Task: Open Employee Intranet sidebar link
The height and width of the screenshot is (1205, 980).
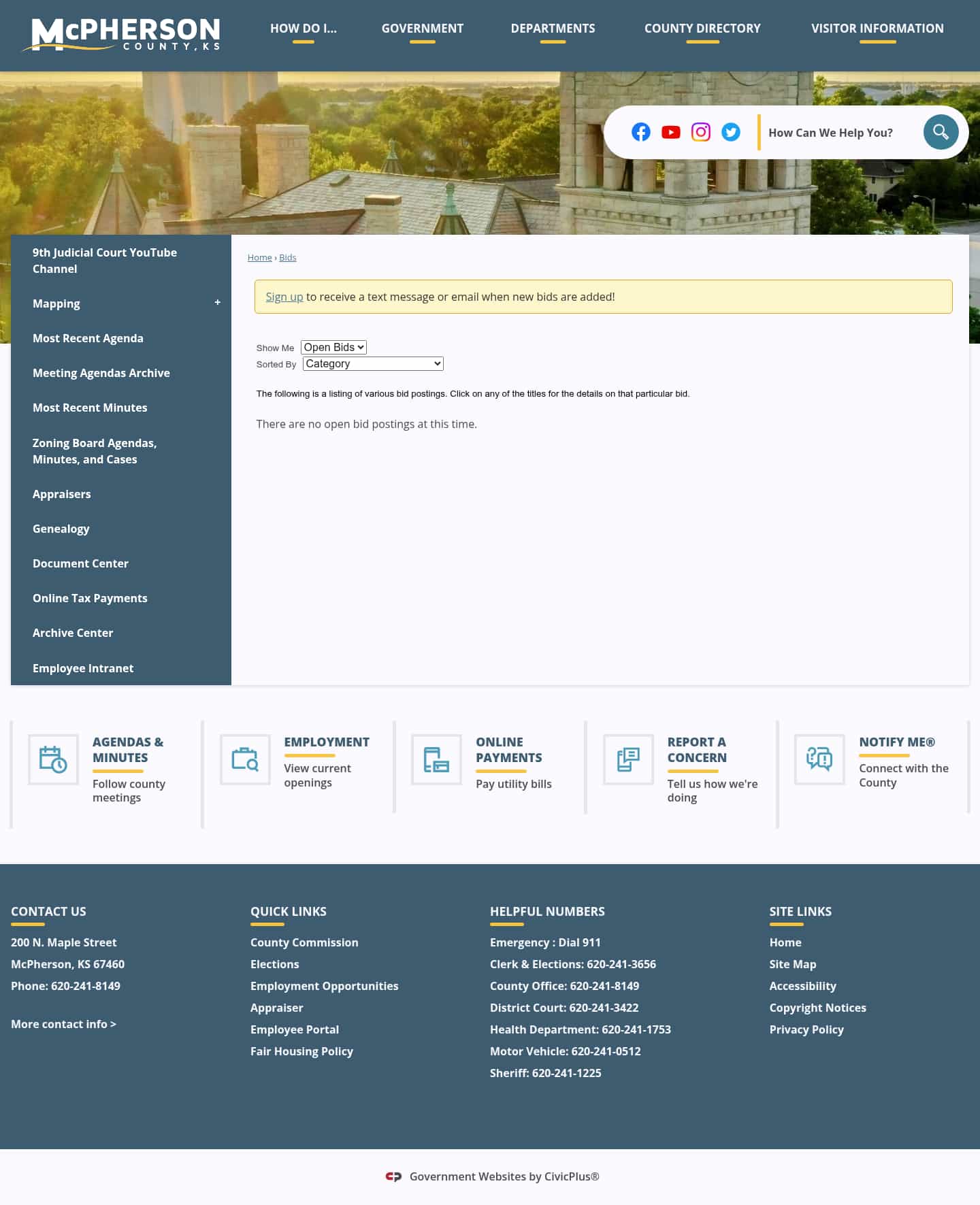Action: 121,668
